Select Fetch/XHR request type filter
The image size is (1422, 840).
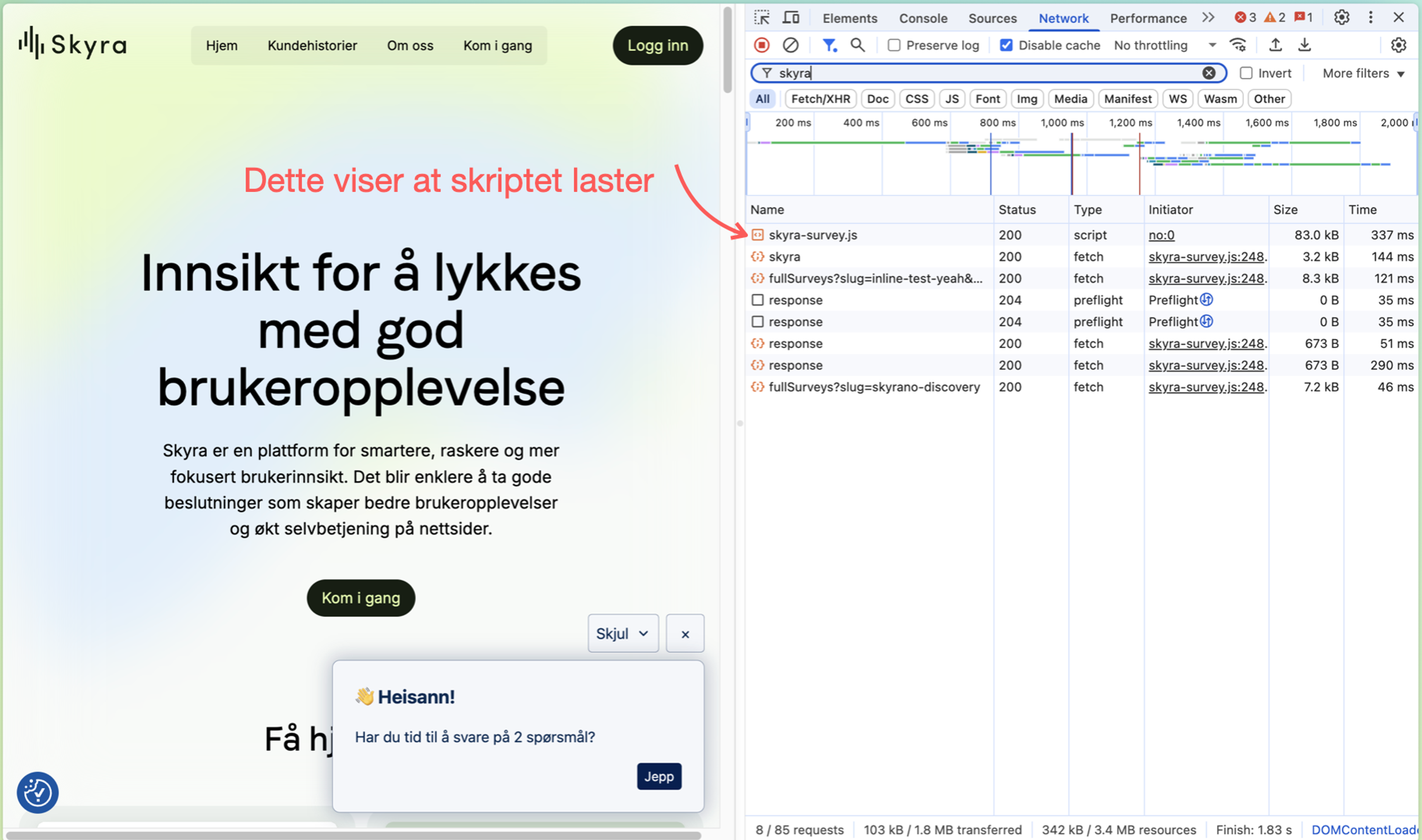pos(820,99)
